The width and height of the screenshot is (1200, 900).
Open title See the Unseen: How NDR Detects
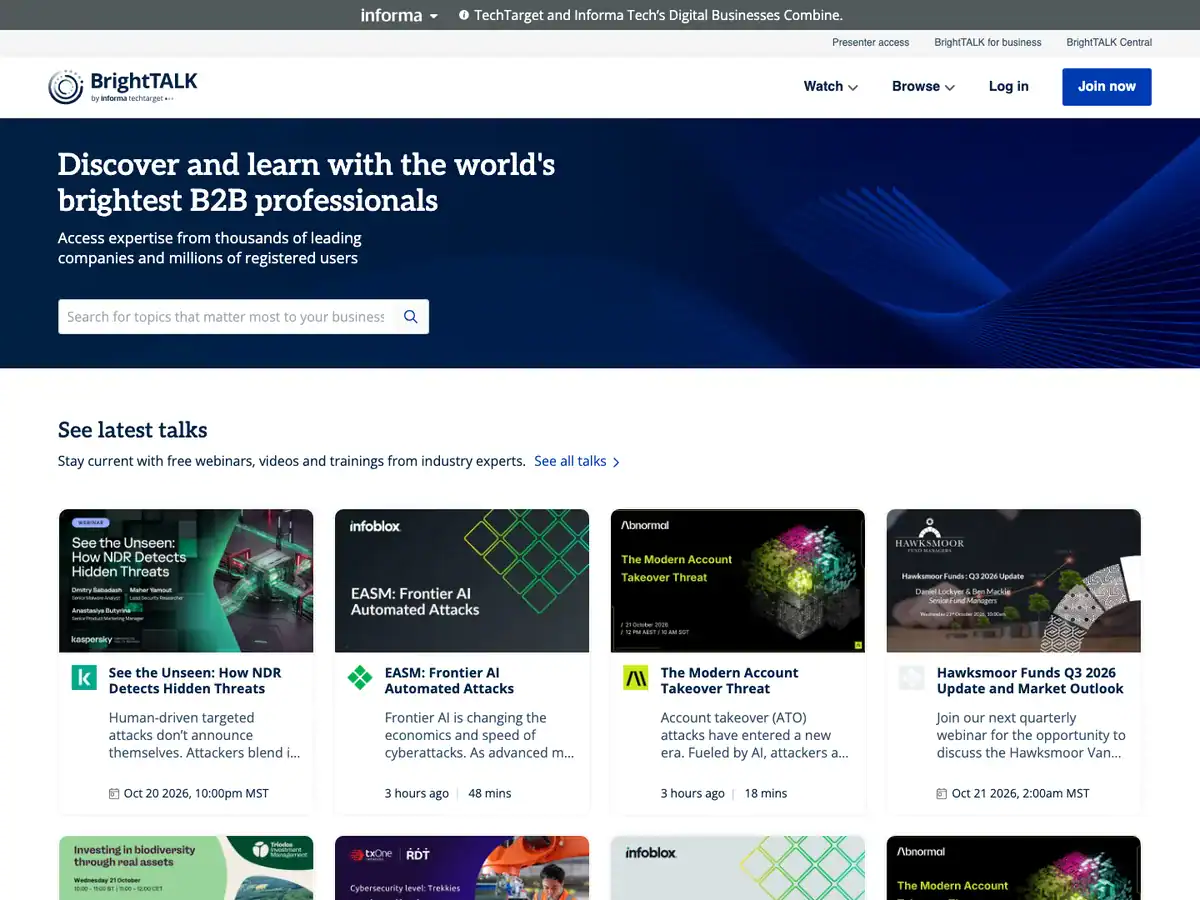point(195,681)
